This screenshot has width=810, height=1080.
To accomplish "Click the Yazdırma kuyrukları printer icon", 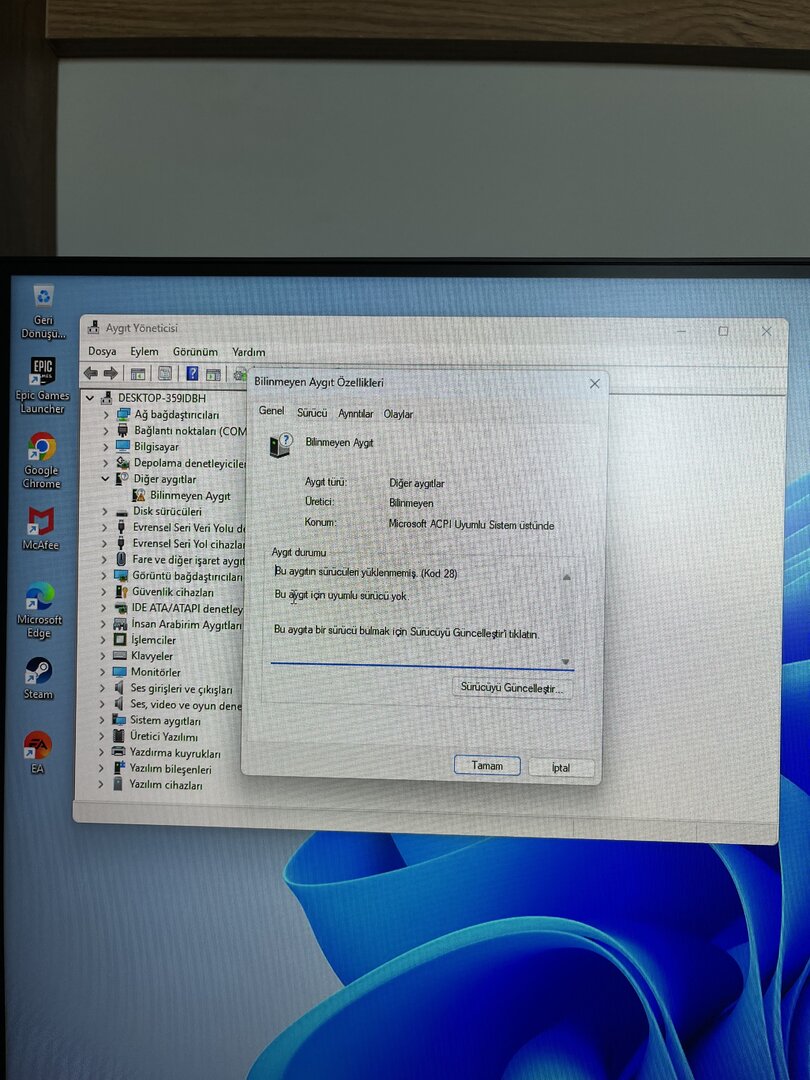I will (x=118, y=752).
